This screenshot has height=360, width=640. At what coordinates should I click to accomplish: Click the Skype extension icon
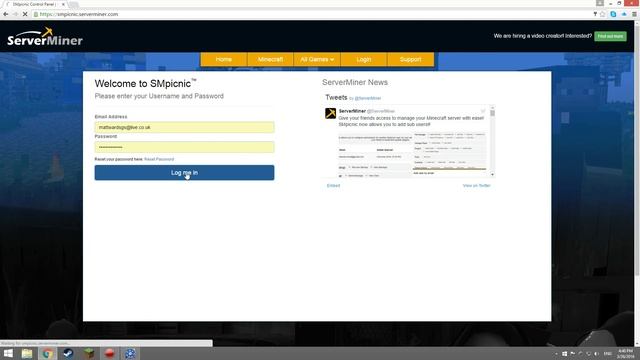point(613,14)
